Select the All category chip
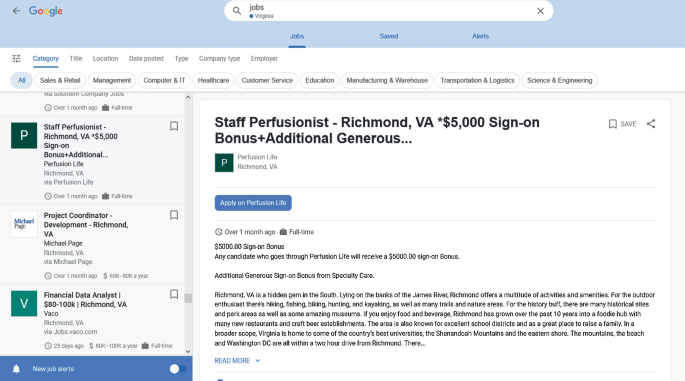 tap(21, 80)
